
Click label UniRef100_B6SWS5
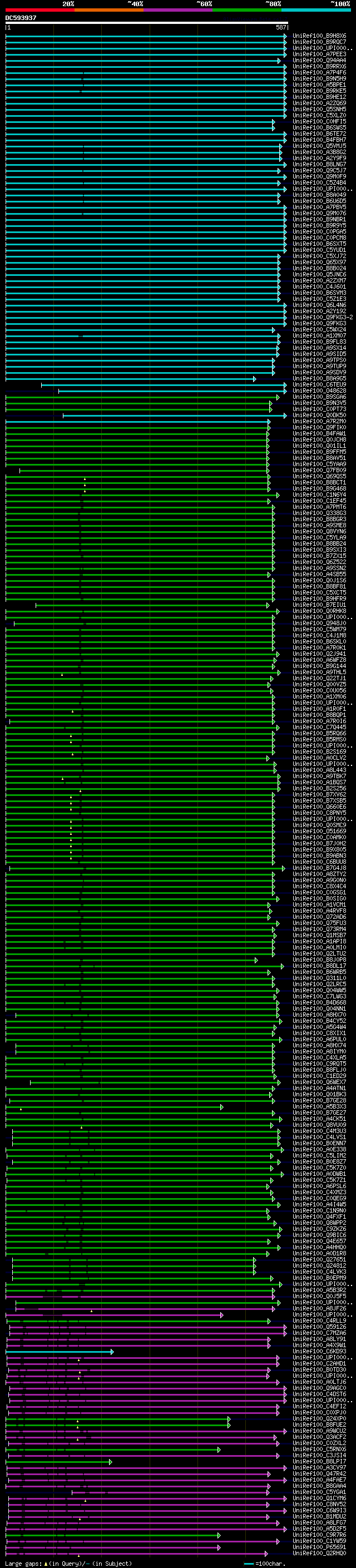[x=319, y=128]
